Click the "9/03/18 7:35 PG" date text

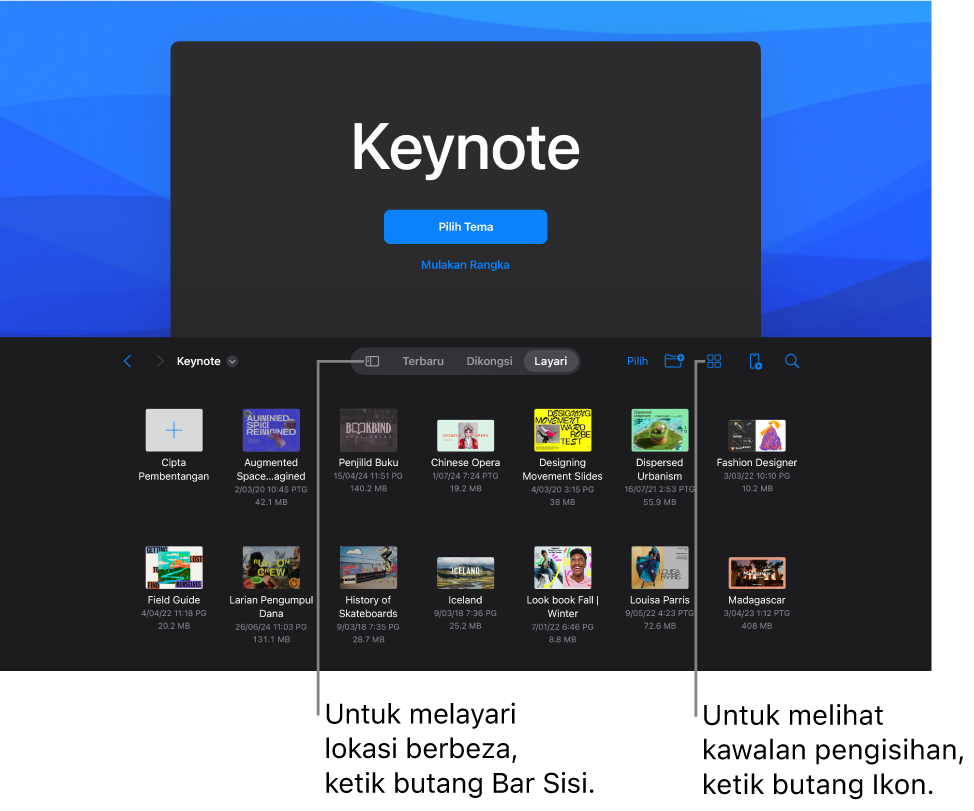(368, 627)
